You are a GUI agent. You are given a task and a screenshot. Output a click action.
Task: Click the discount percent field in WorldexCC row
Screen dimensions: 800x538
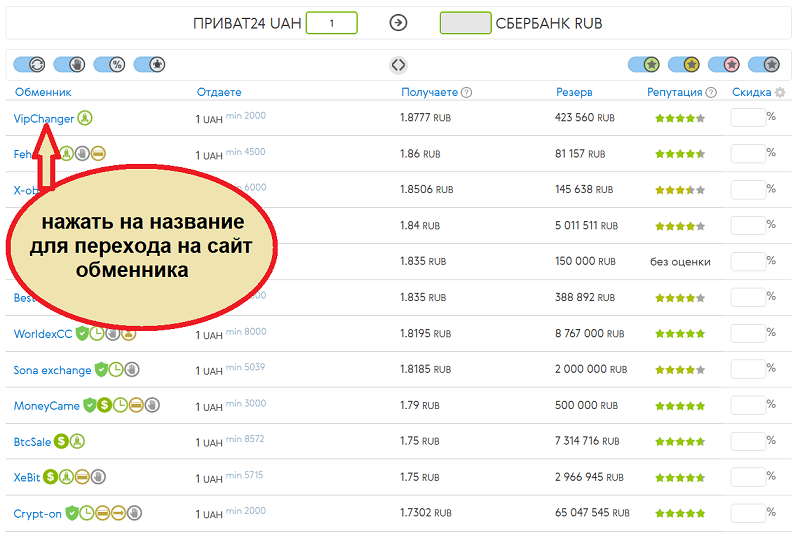pyautogui.click(x=748, y=333)
